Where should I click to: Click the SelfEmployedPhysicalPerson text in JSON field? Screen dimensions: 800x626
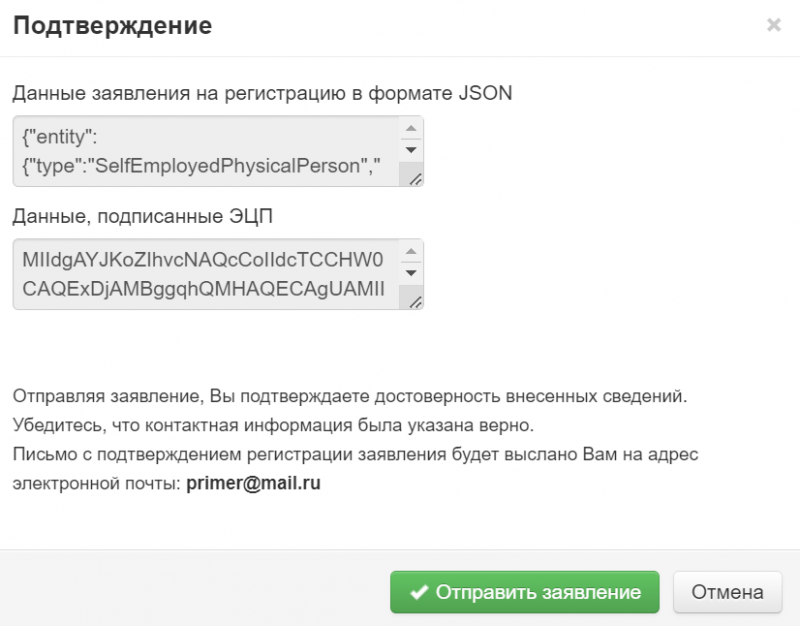tap(226, 166)
